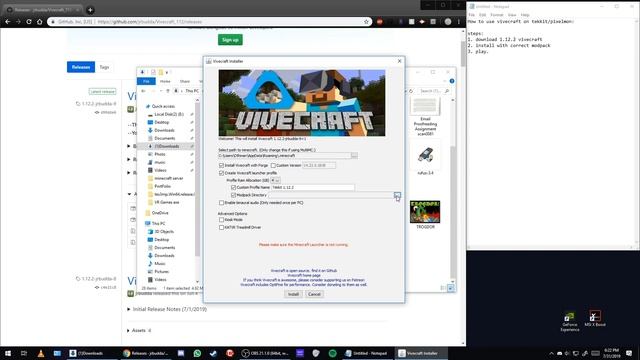
Task: Click the Cancel button in installer
Action: click(x=314, y=294)
